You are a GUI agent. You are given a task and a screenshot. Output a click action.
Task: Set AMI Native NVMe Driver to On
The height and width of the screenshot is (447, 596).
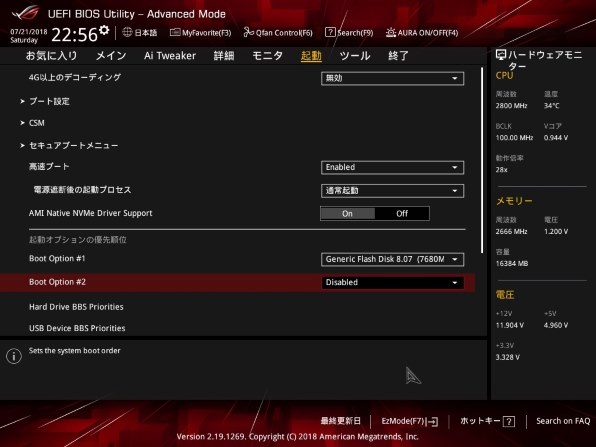point(347,214)
